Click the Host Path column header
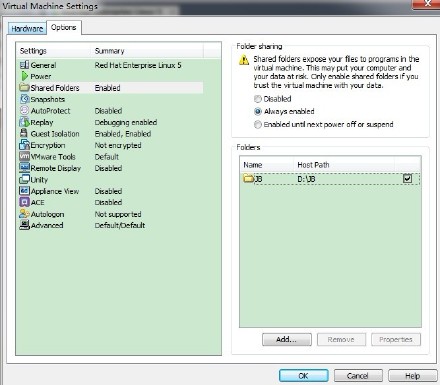 tap(344, 165)
